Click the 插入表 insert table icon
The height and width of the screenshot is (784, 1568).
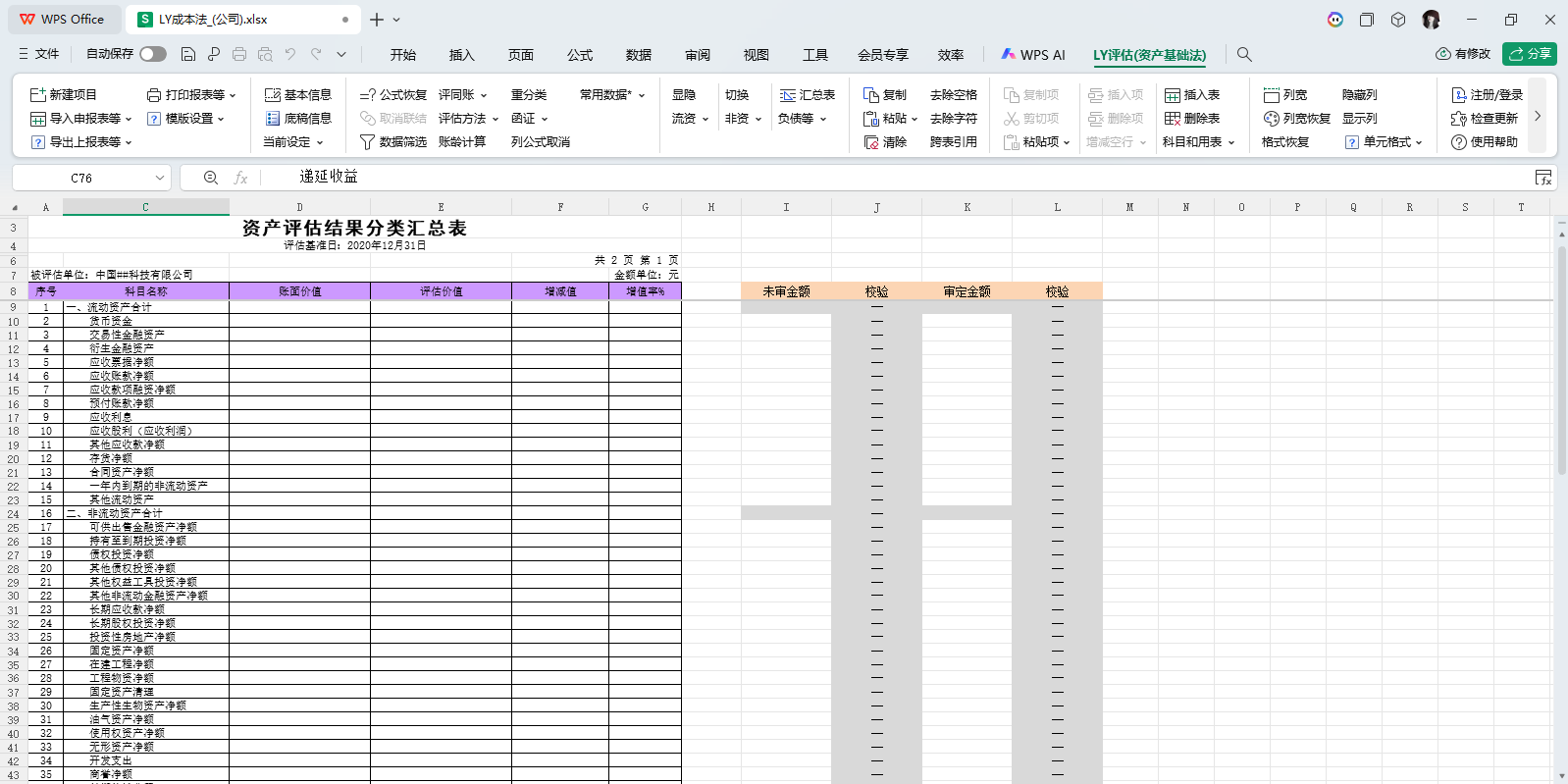point(1173,95)
